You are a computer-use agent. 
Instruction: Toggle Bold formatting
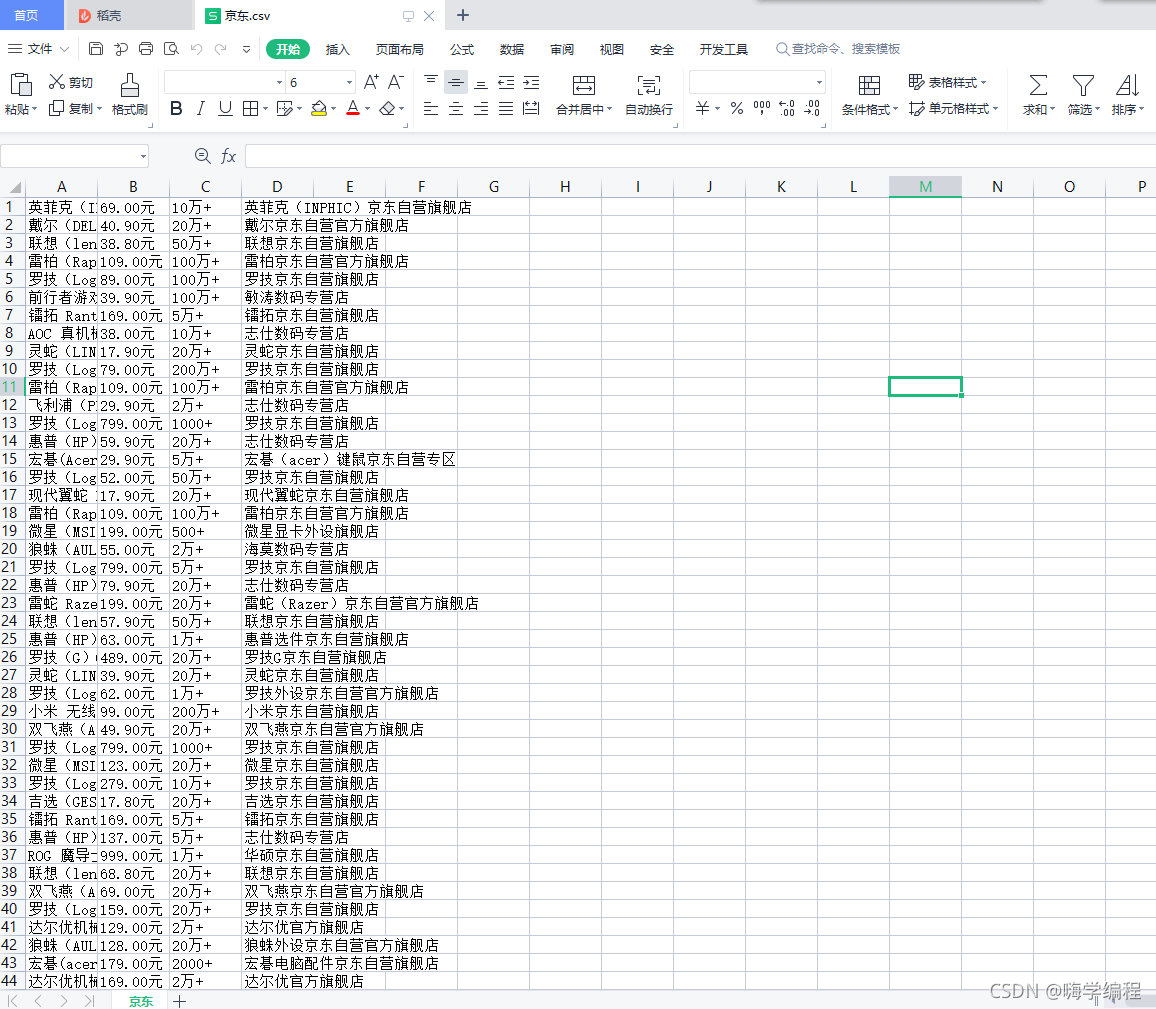coord(175,109)
